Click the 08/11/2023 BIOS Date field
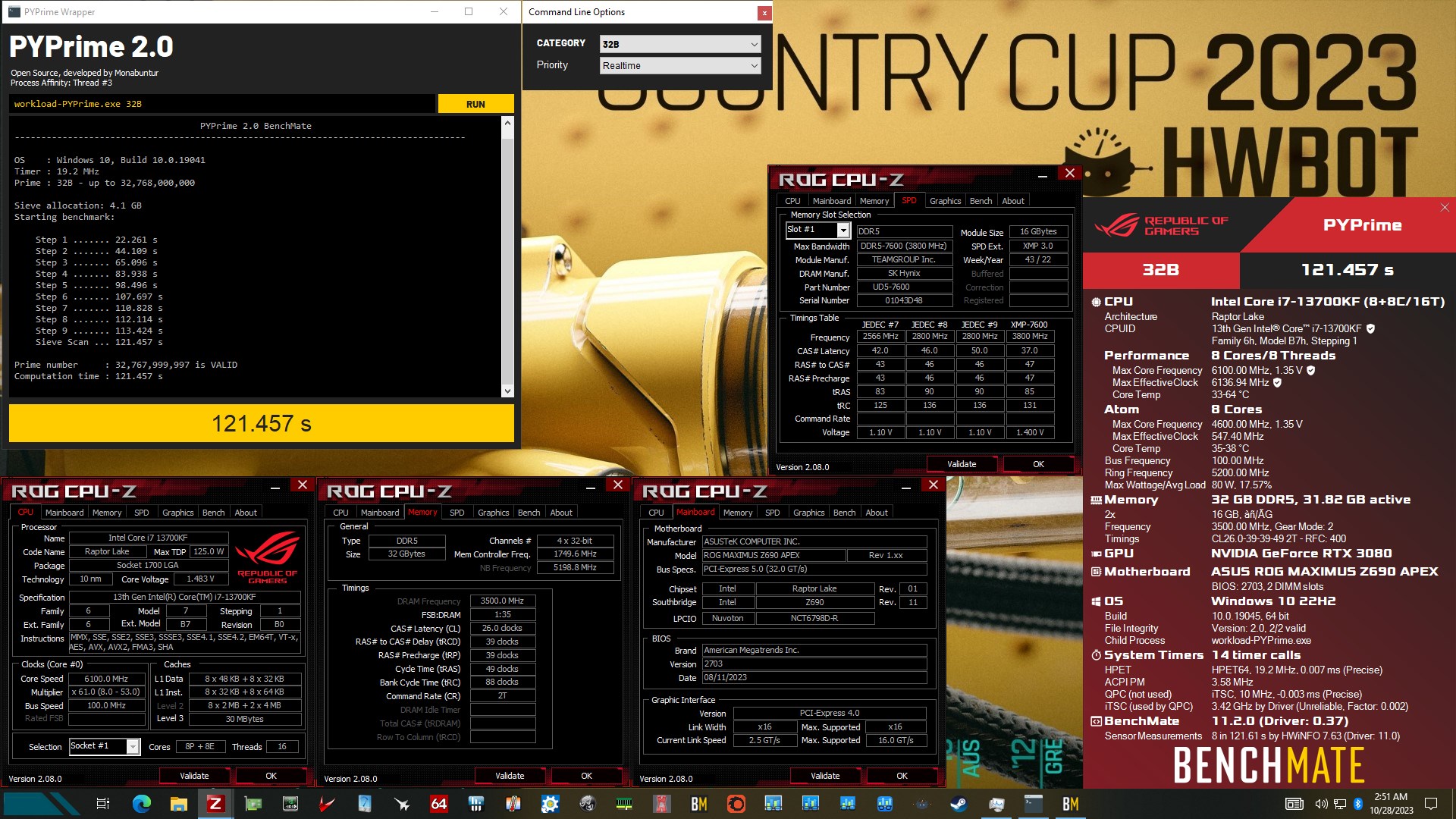Image resolution: width=1456 pixels, height=819 pixels. tap(814, 677)
